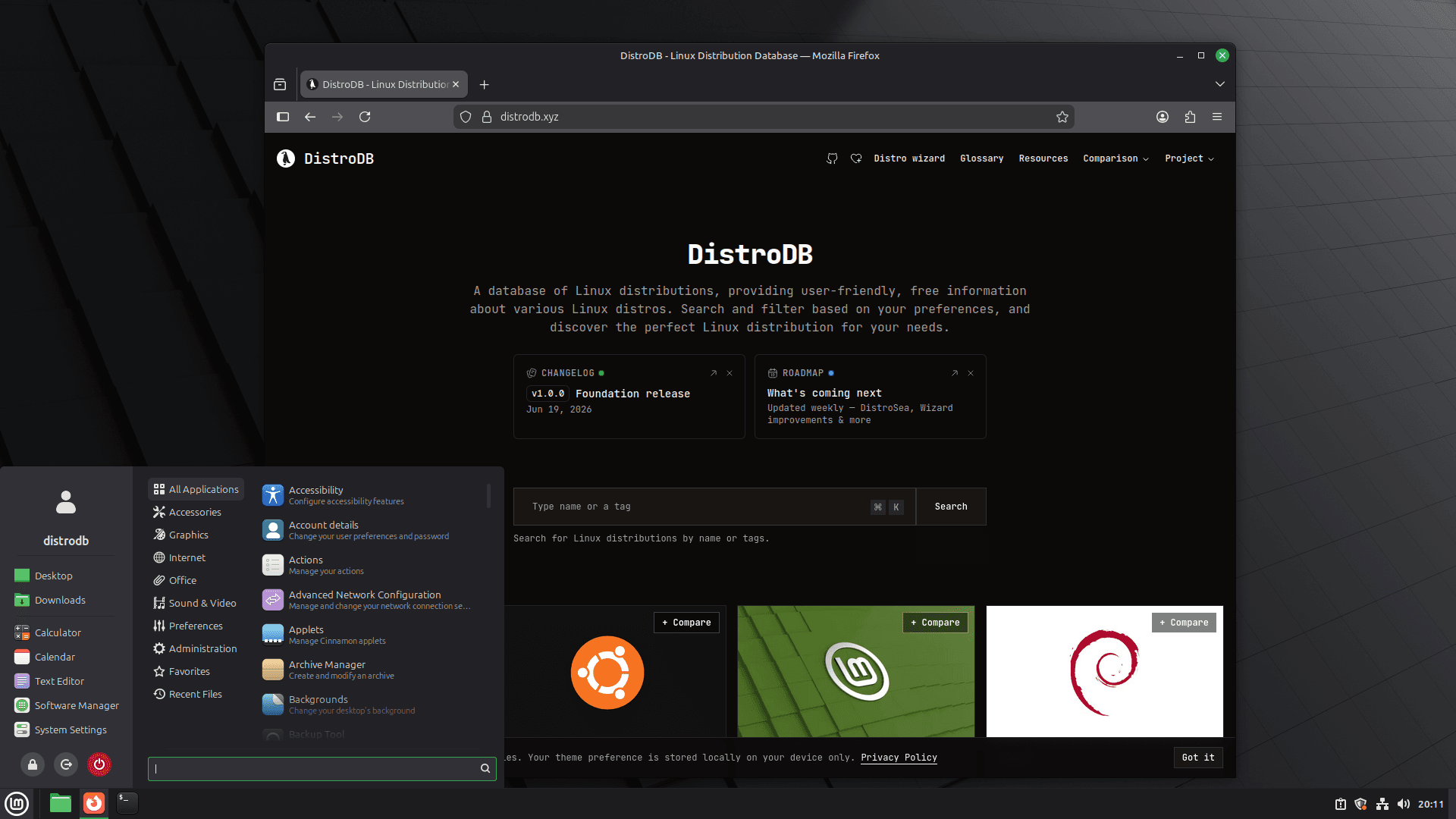Viewport: 1456px width, 819px height.
Task: Open Firefox list all tabs chevron
Action: tap(1220, 84)
